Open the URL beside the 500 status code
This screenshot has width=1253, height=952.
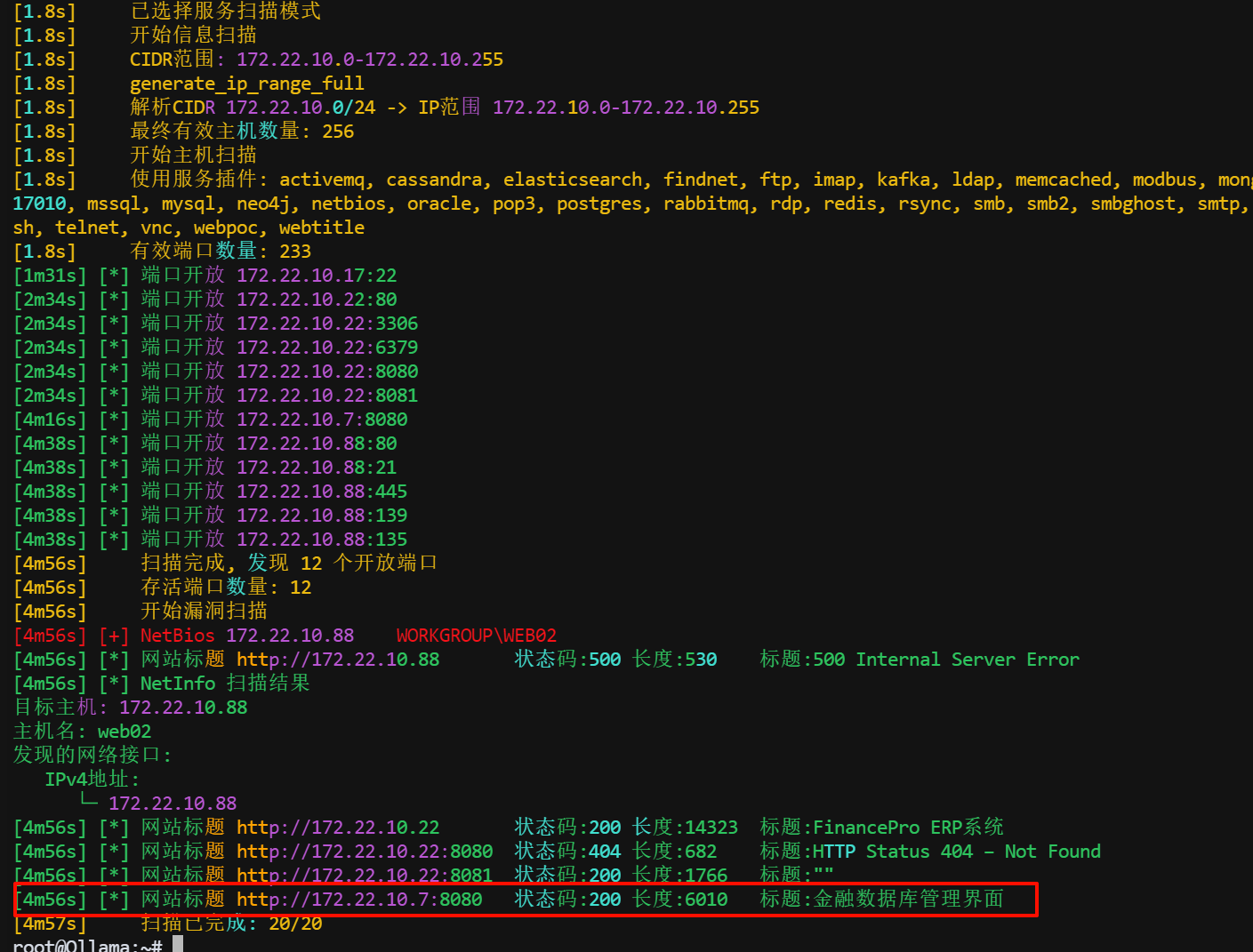click(337, 660)
